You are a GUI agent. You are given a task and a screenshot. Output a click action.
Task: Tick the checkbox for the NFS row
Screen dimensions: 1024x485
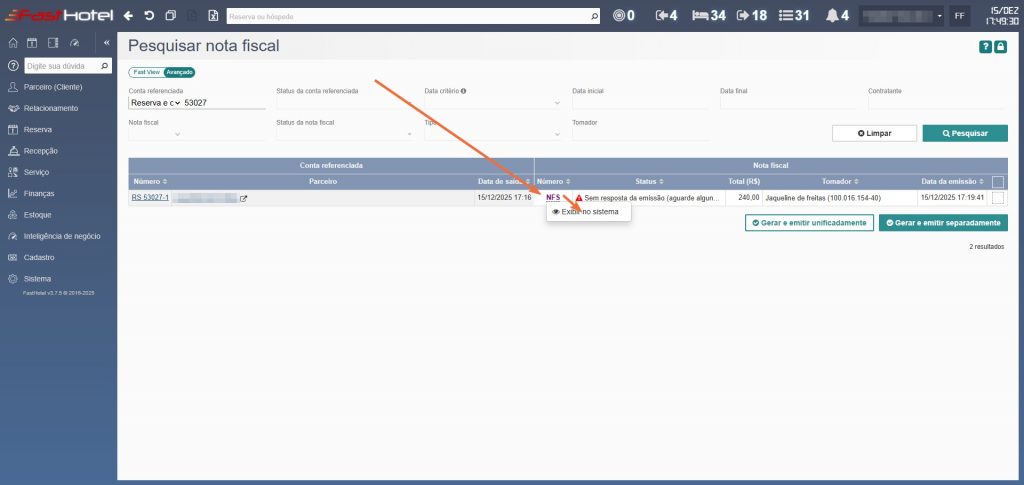click(998, 198)
